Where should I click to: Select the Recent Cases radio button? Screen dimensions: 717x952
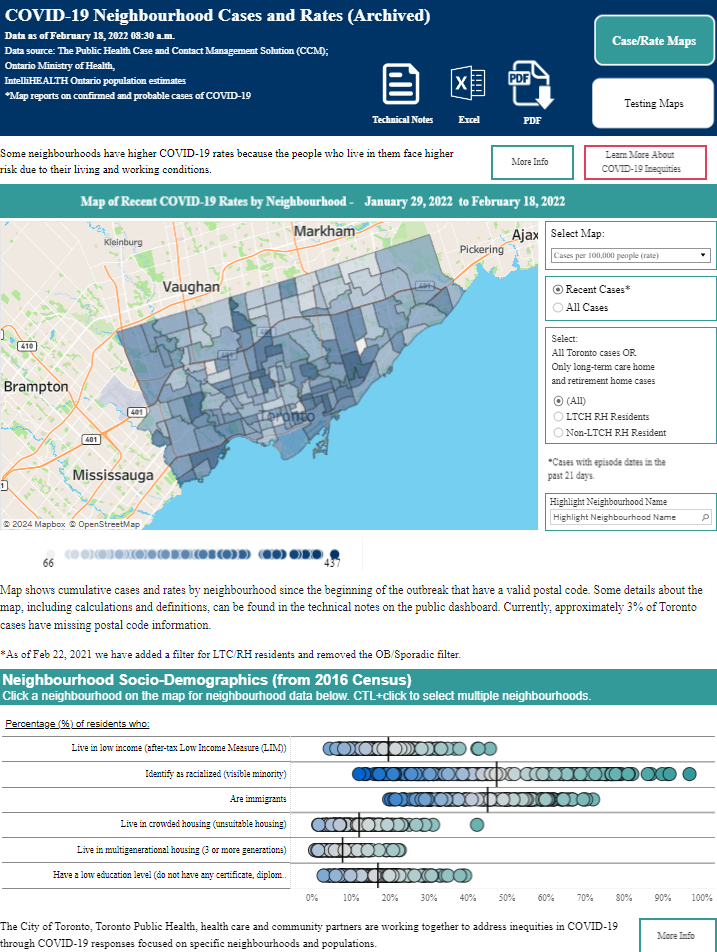(557, 290)
